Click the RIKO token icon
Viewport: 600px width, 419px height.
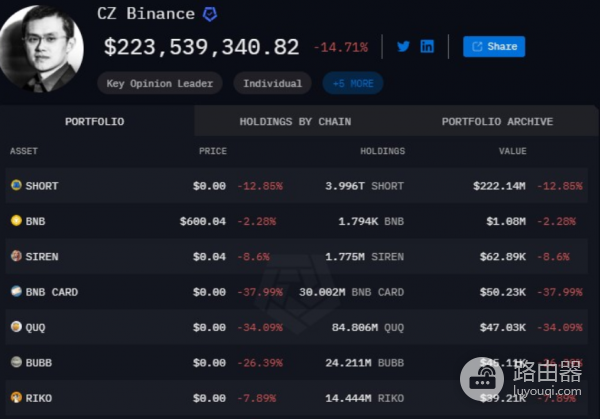[x=16, y=397]
